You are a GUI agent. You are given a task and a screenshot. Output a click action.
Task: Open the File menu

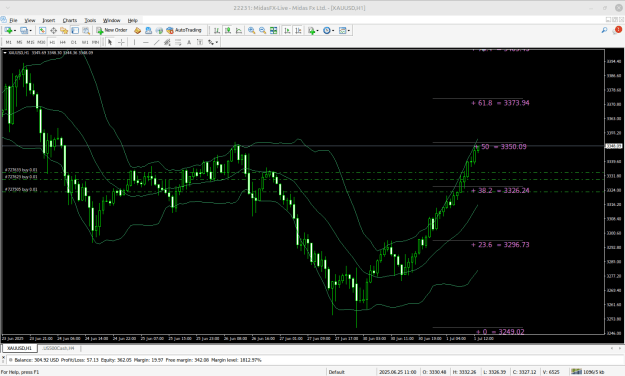click(x=13, y=20)
